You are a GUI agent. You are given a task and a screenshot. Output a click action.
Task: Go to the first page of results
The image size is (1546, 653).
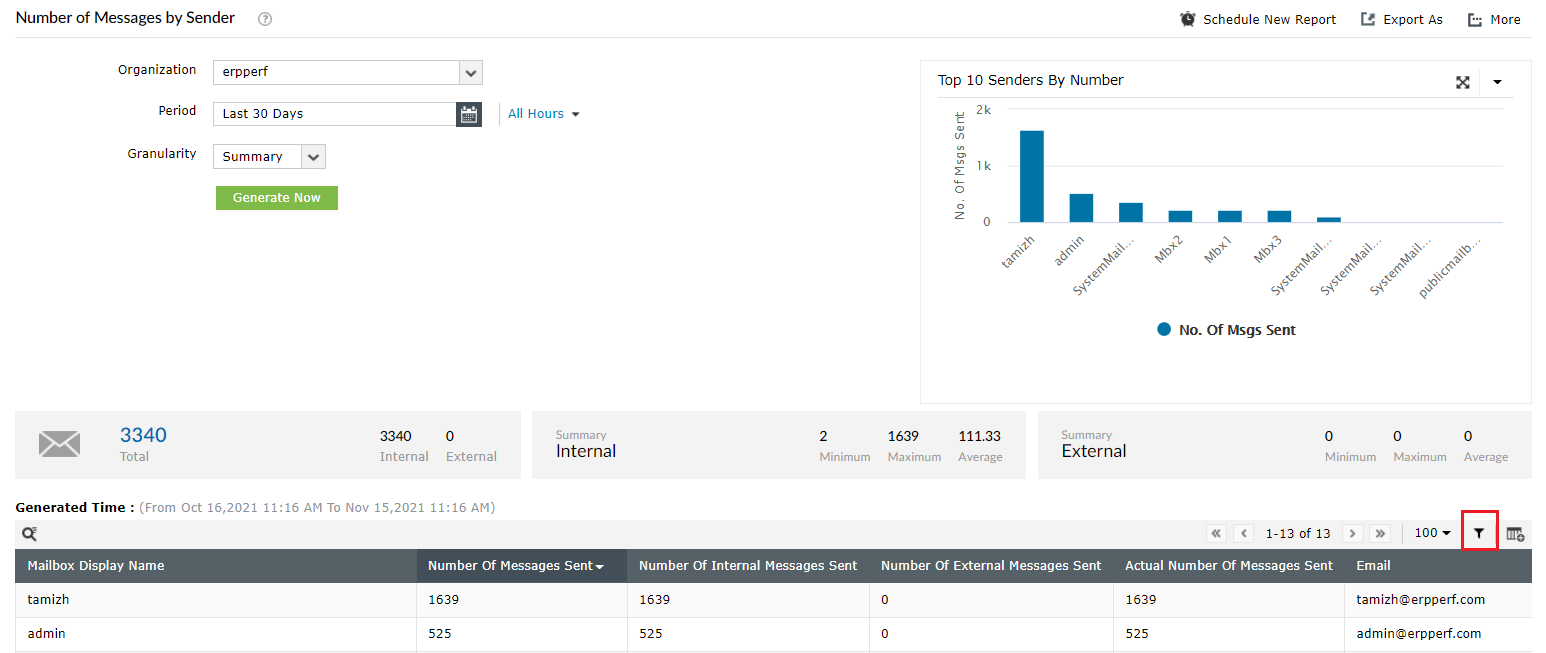tap(1217, 534)
